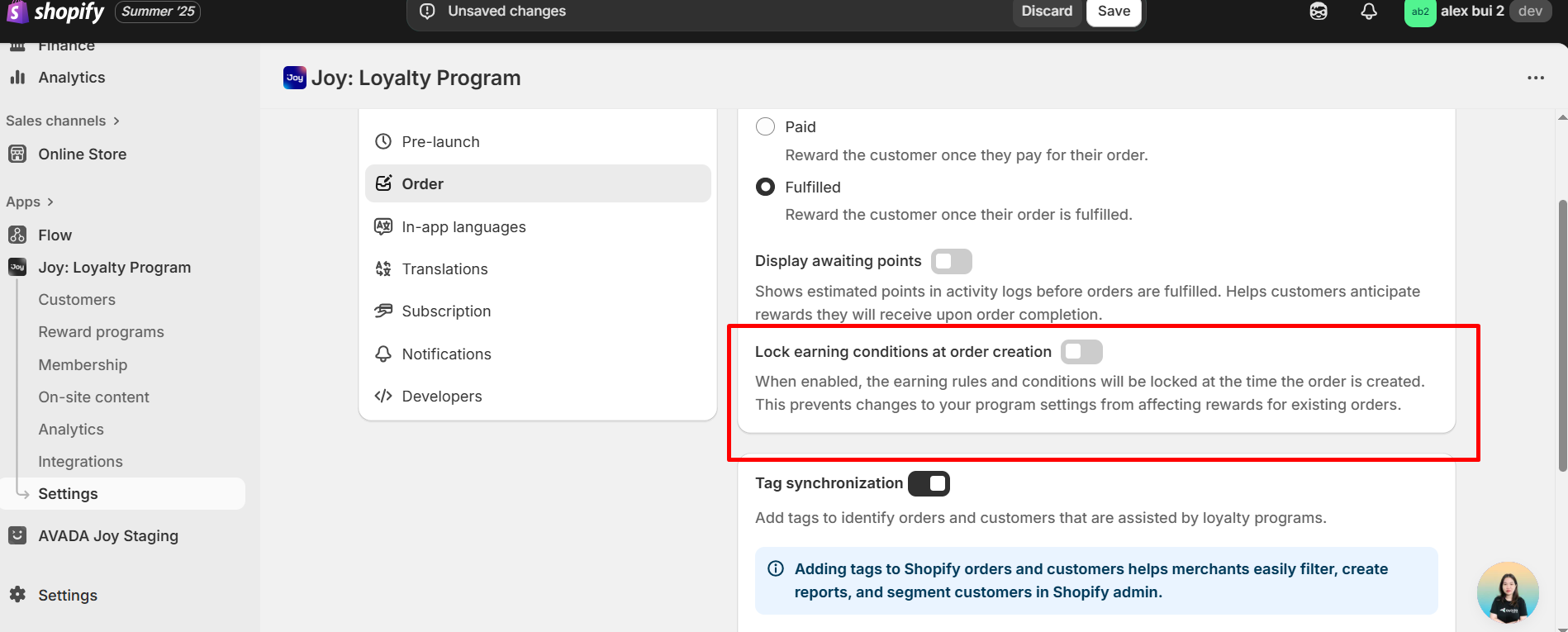Click the notification bell icon
1568x632 pixels.
click(1369, 12)
